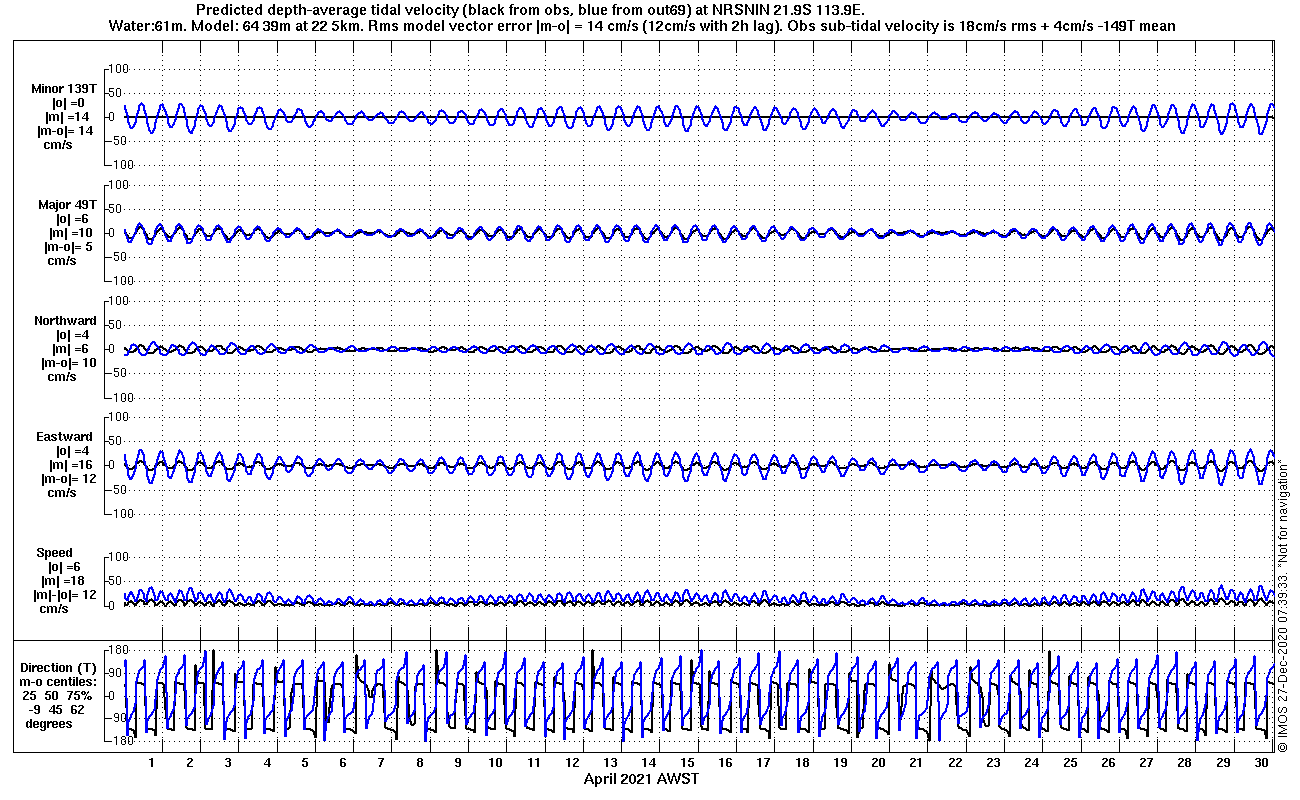Click day "22" on the date axis
Viewport: 1300px width, 800px height.
pos(955,763)
